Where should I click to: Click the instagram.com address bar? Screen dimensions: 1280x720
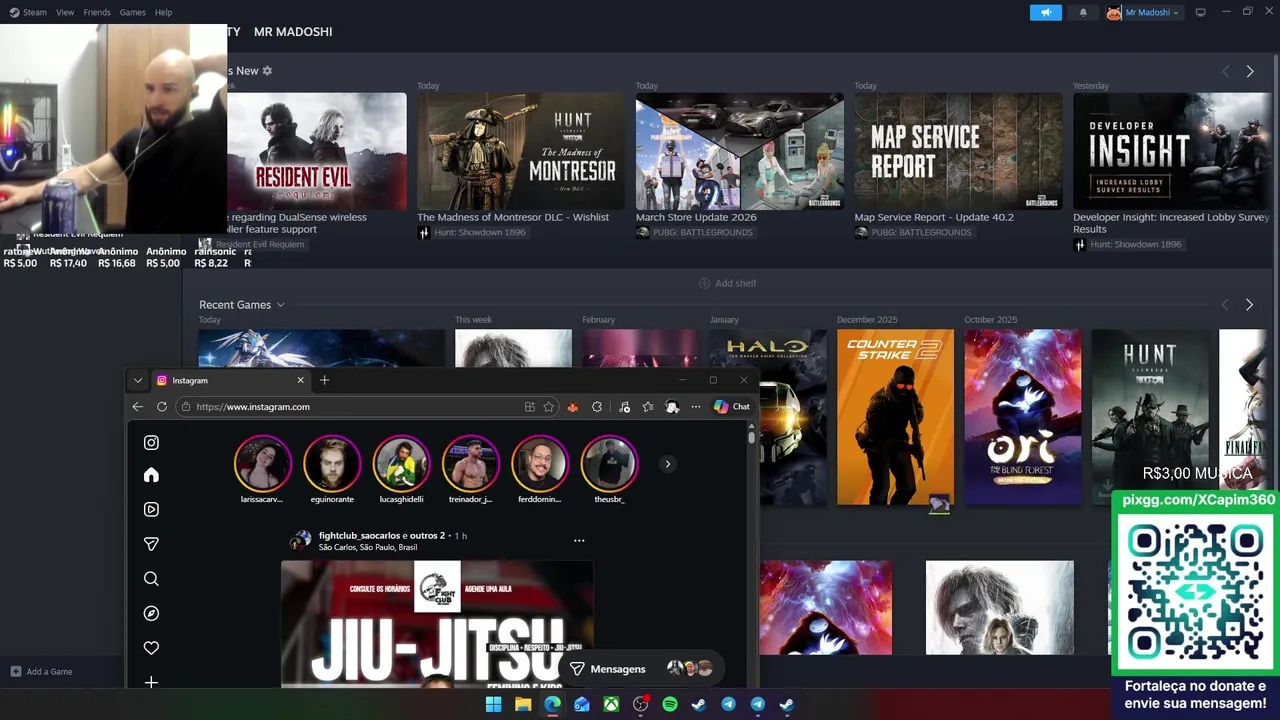(x=355, y=407)
